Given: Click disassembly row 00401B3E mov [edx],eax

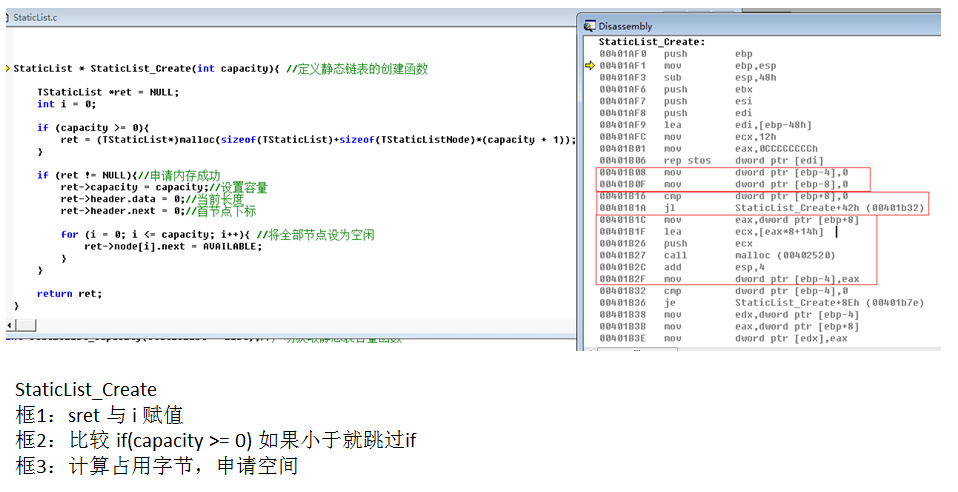Looking at the screenshot, I should pos(724,339).
